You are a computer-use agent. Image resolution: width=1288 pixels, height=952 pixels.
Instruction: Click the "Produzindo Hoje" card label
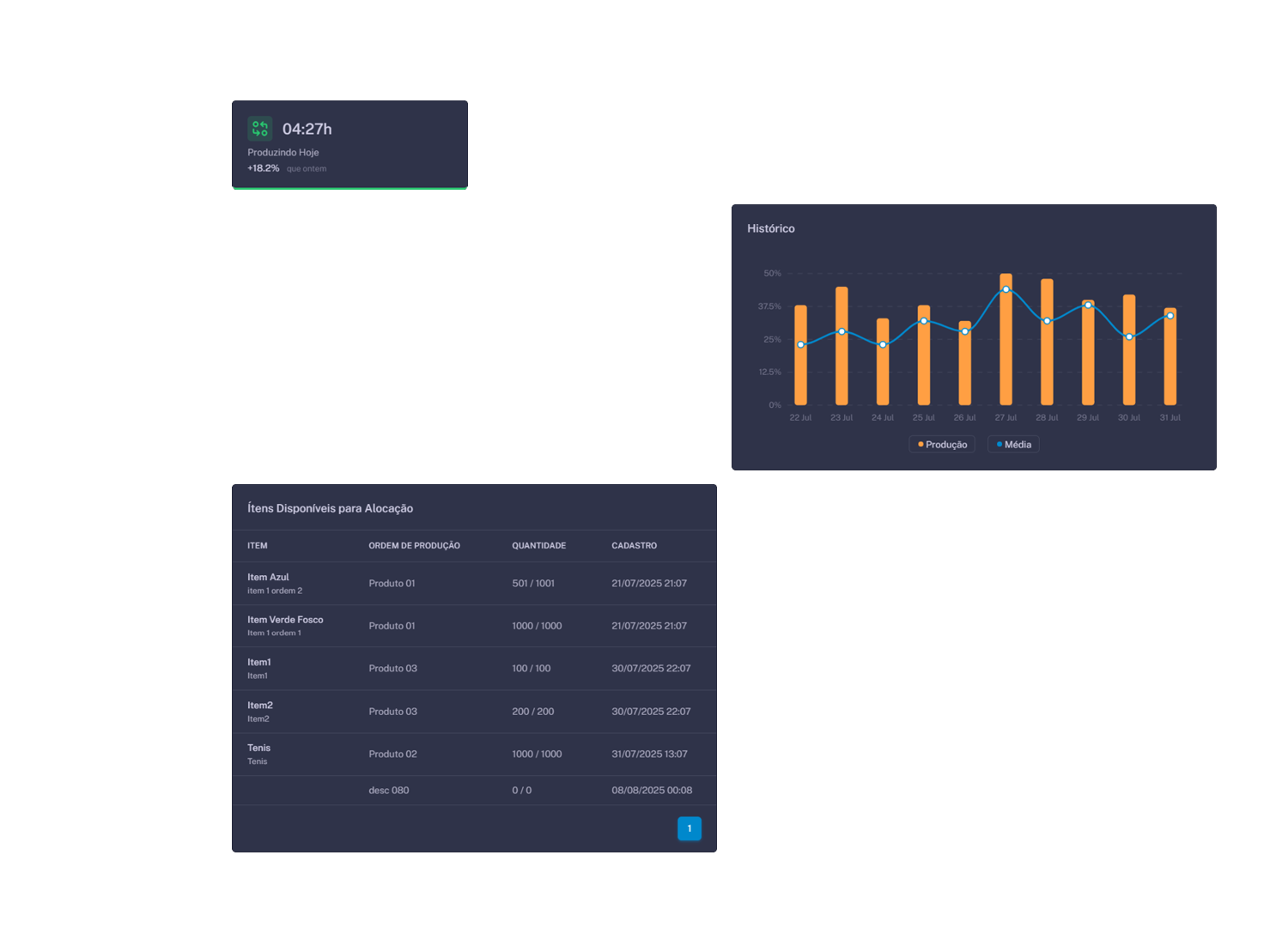point(283,153)
